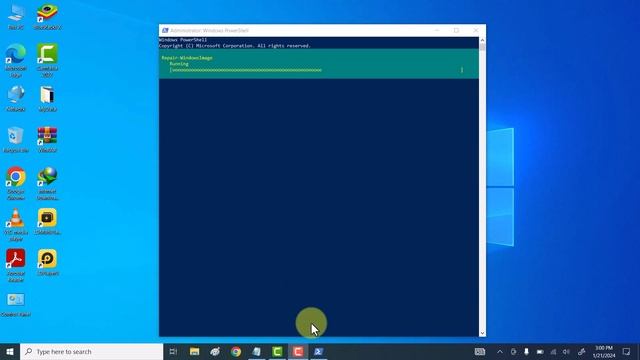Screen dimensions: 640x360
Task: Open VLC media player desktop shortcut
Action: point(16,225)
